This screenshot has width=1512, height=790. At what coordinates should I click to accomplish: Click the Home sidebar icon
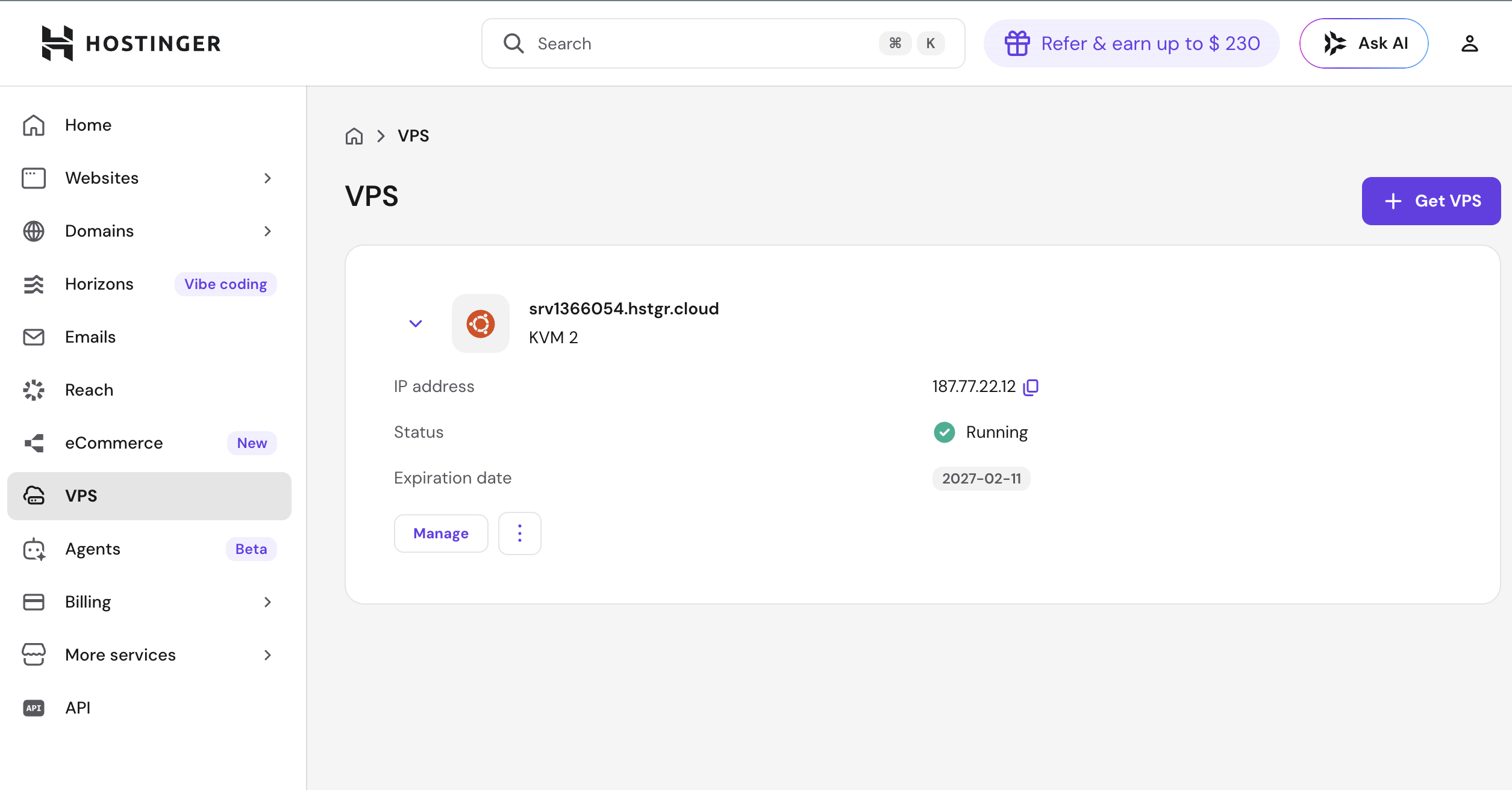click(x=34, y=125)
